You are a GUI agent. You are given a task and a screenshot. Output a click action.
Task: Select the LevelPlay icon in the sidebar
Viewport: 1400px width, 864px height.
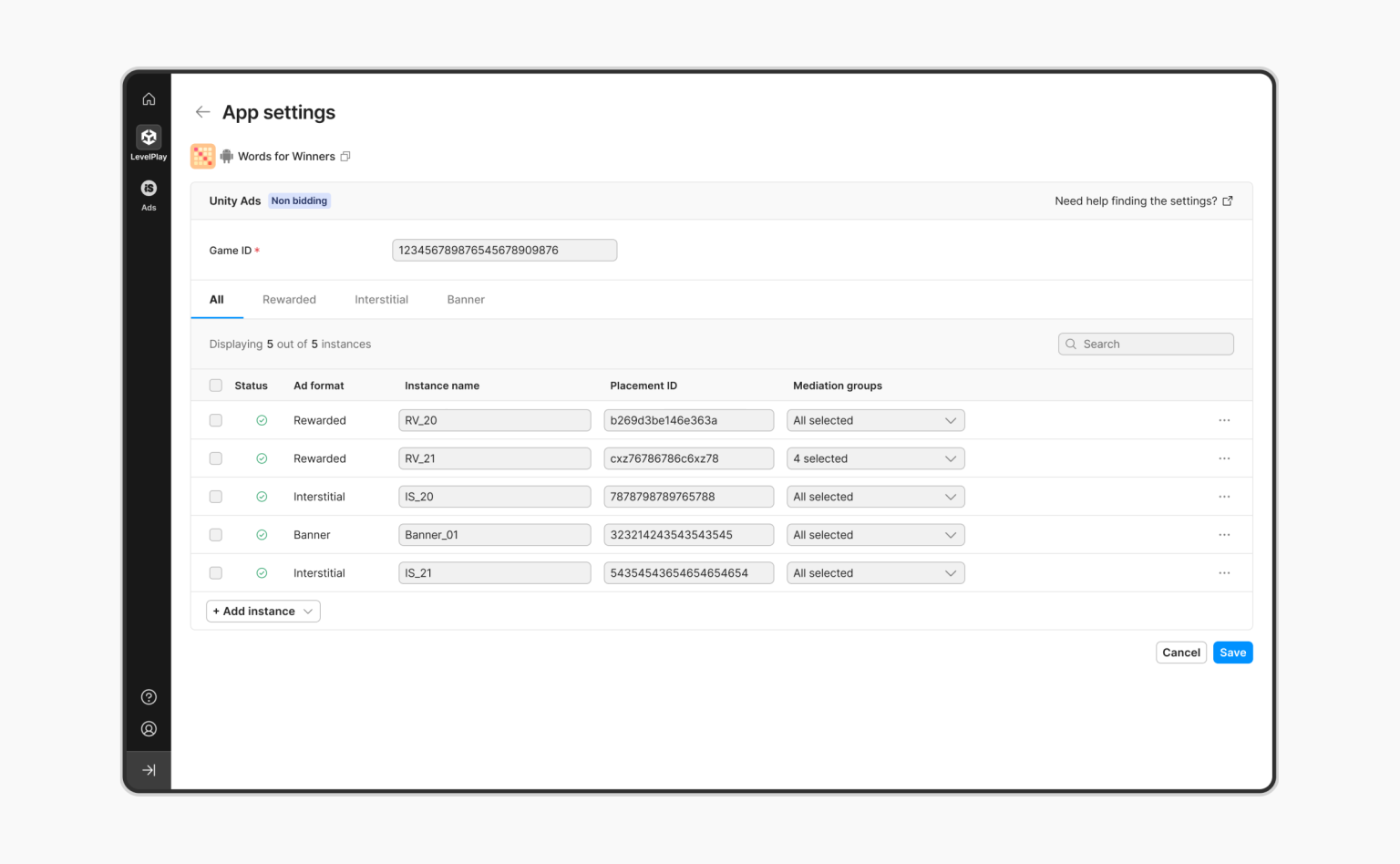pos(149,138)
